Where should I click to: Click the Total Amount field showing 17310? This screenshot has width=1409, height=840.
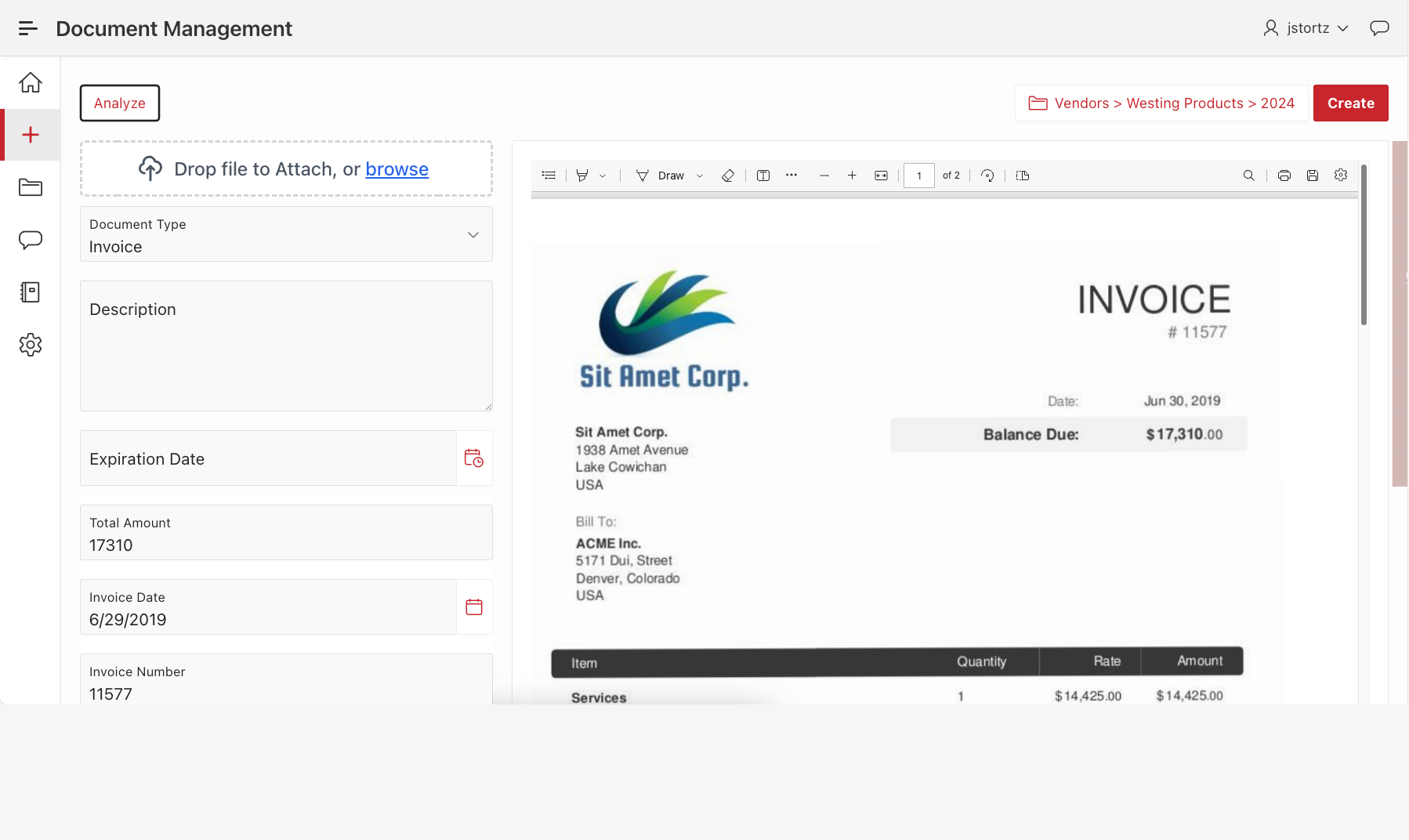pyautogui.click(x=286, y=533)
